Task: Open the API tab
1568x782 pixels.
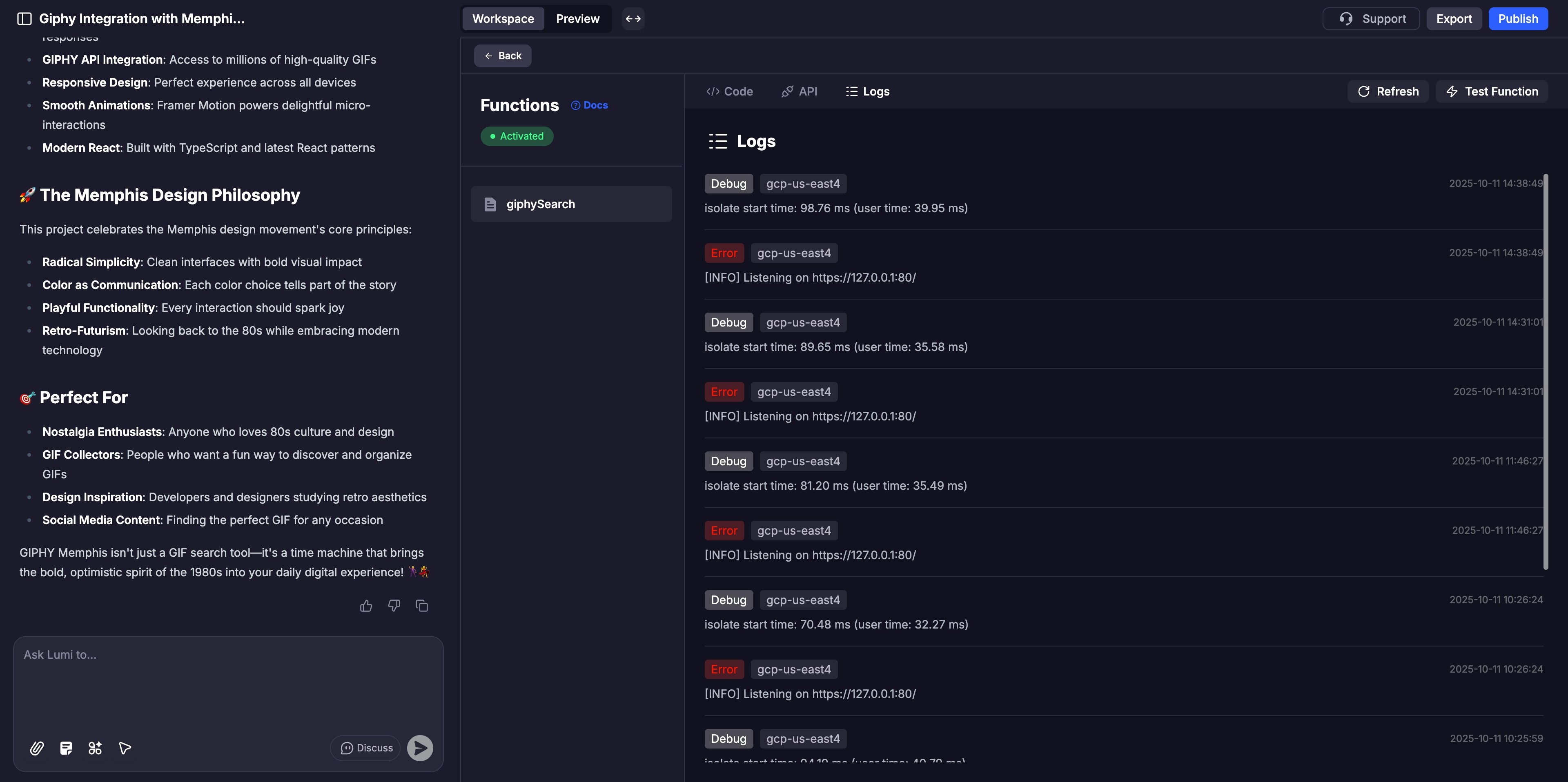Action: pyautogui.click(x=799, y=91)
